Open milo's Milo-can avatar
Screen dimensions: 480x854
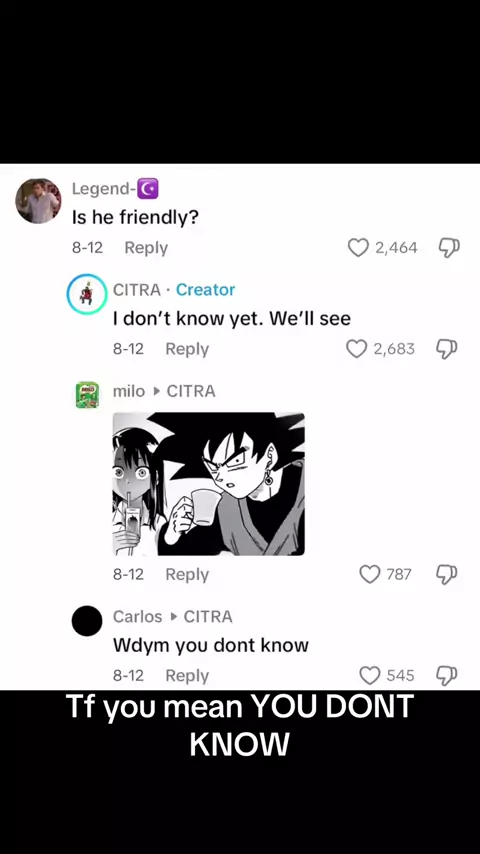pos(87,395)
